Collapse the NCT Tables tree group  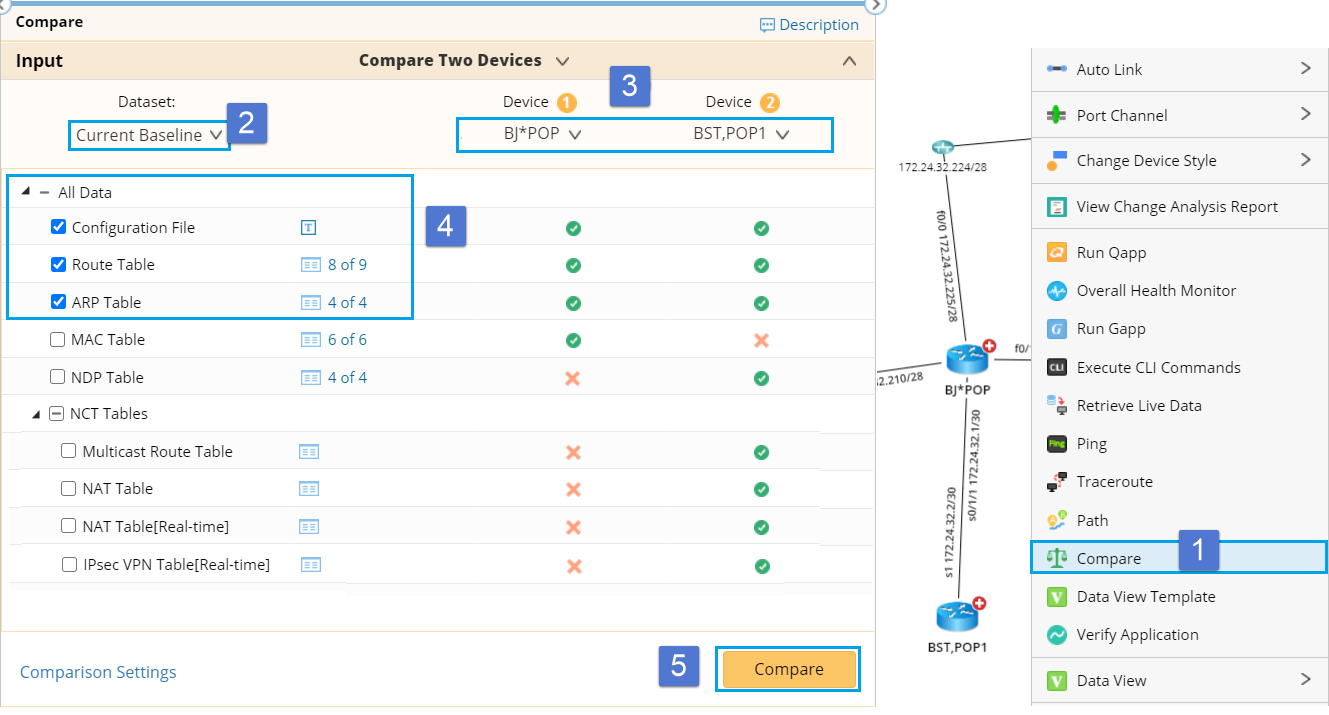coord(37,414)
